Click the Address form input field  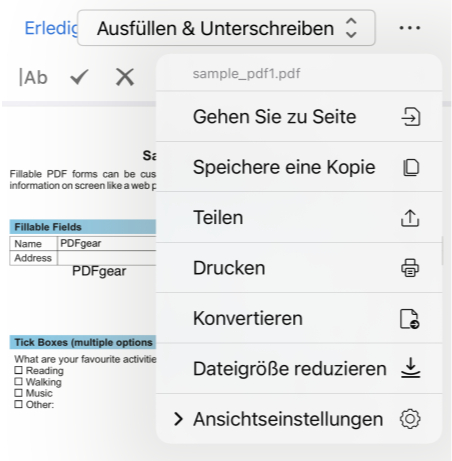click(107, 258)
